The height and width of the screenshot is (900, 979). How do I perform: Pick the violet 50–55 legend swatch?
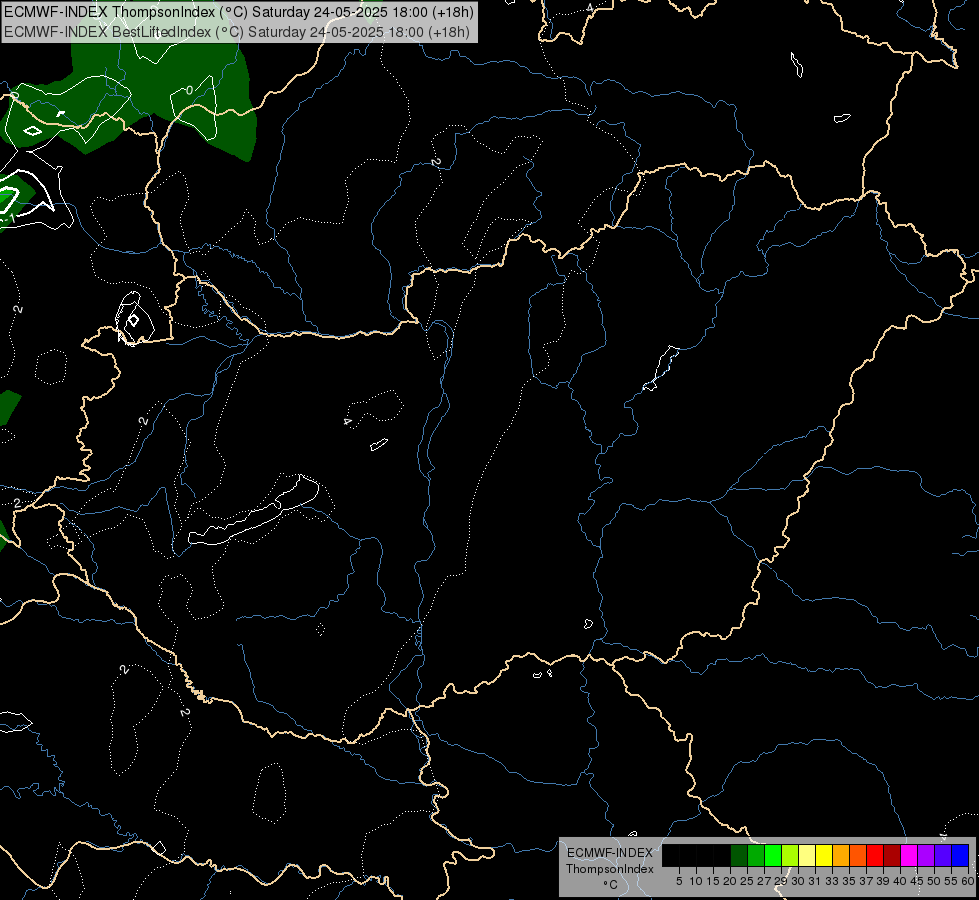click(x=943, y=856)
